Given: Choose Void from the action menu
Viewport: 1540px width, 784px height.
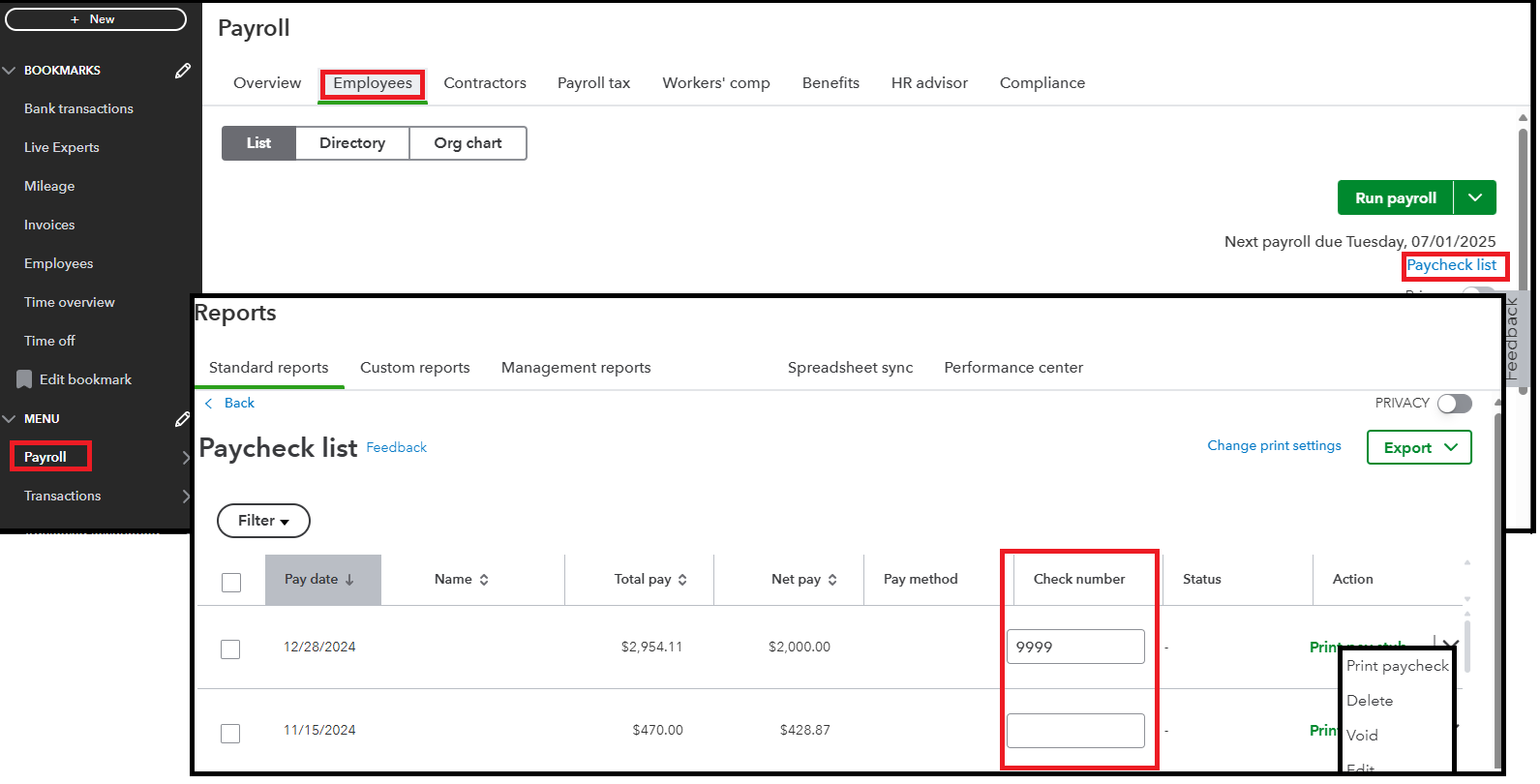Looking at the screenshot, I should point(1362,736).
